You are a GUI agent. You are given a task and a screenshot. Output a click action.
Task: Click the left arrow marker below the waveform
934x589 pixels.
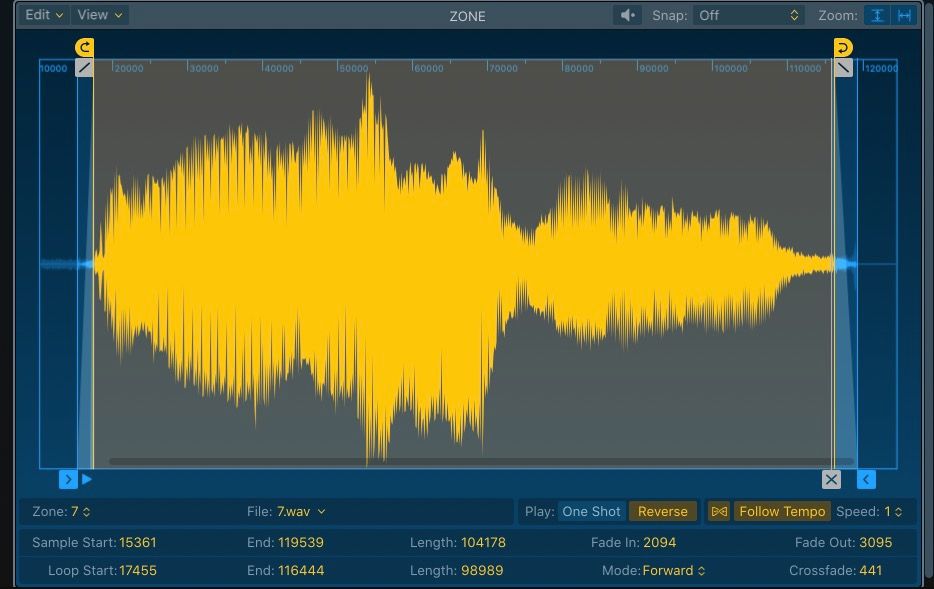(x=864, y=478)
